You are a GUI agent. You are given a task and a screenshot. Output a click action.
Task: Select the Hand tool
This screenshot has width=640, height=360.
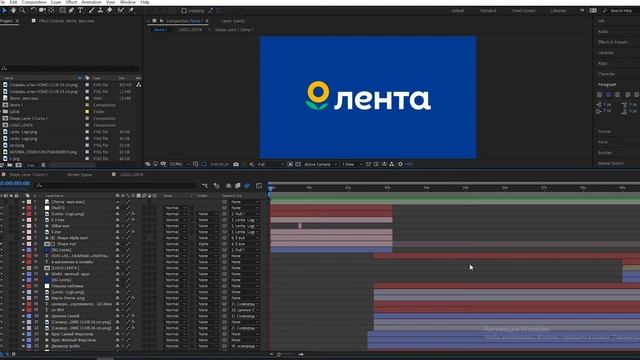[x=13, y=11]
